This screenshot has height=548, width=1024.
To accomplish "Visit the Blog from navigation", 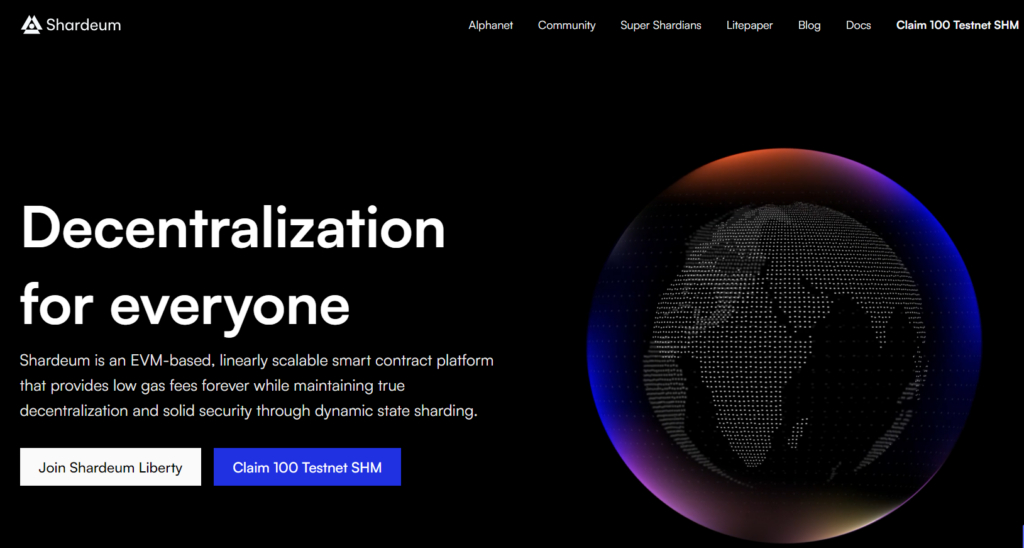I will [809, 25].
